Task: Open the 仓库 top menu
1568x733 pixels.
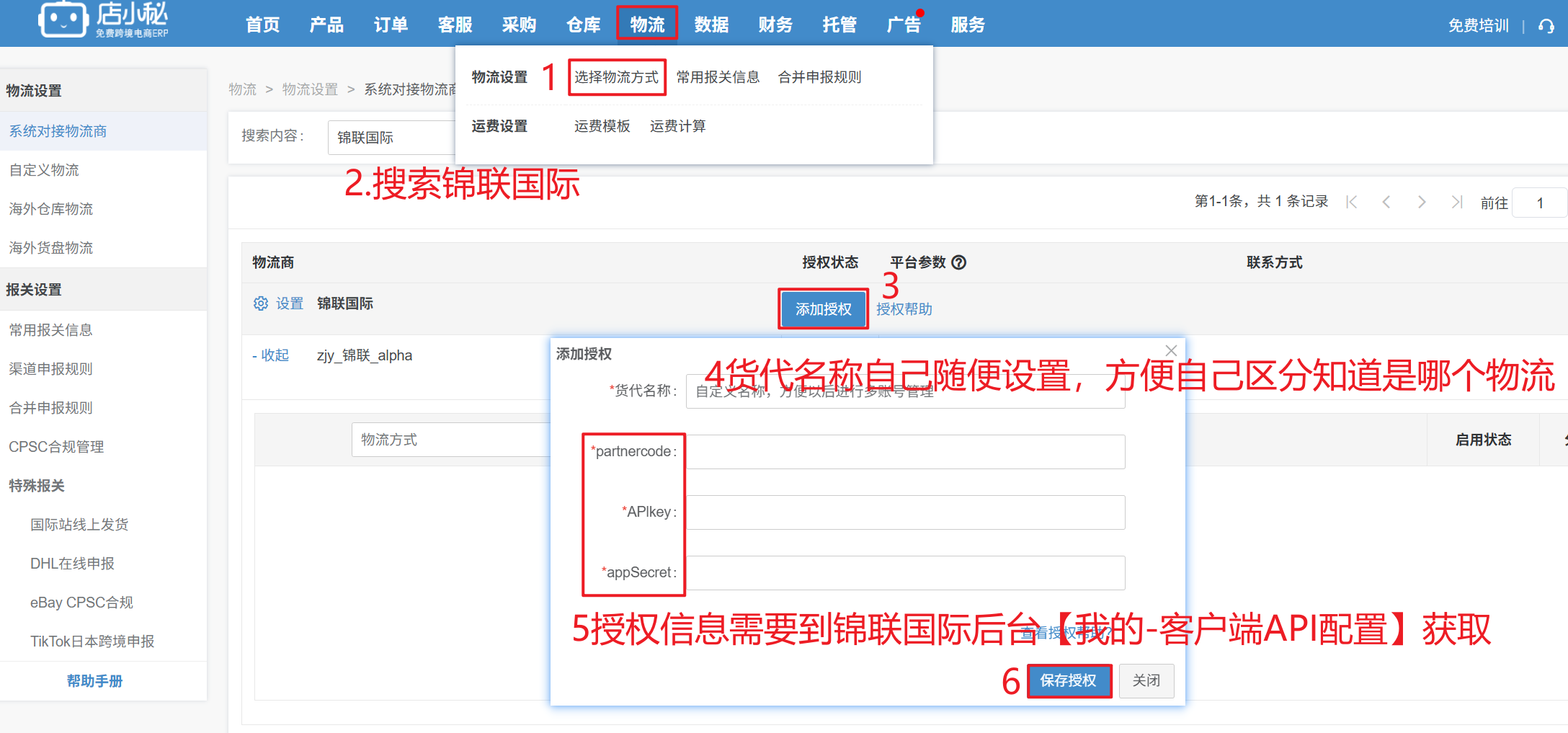Action: [583, 25]
